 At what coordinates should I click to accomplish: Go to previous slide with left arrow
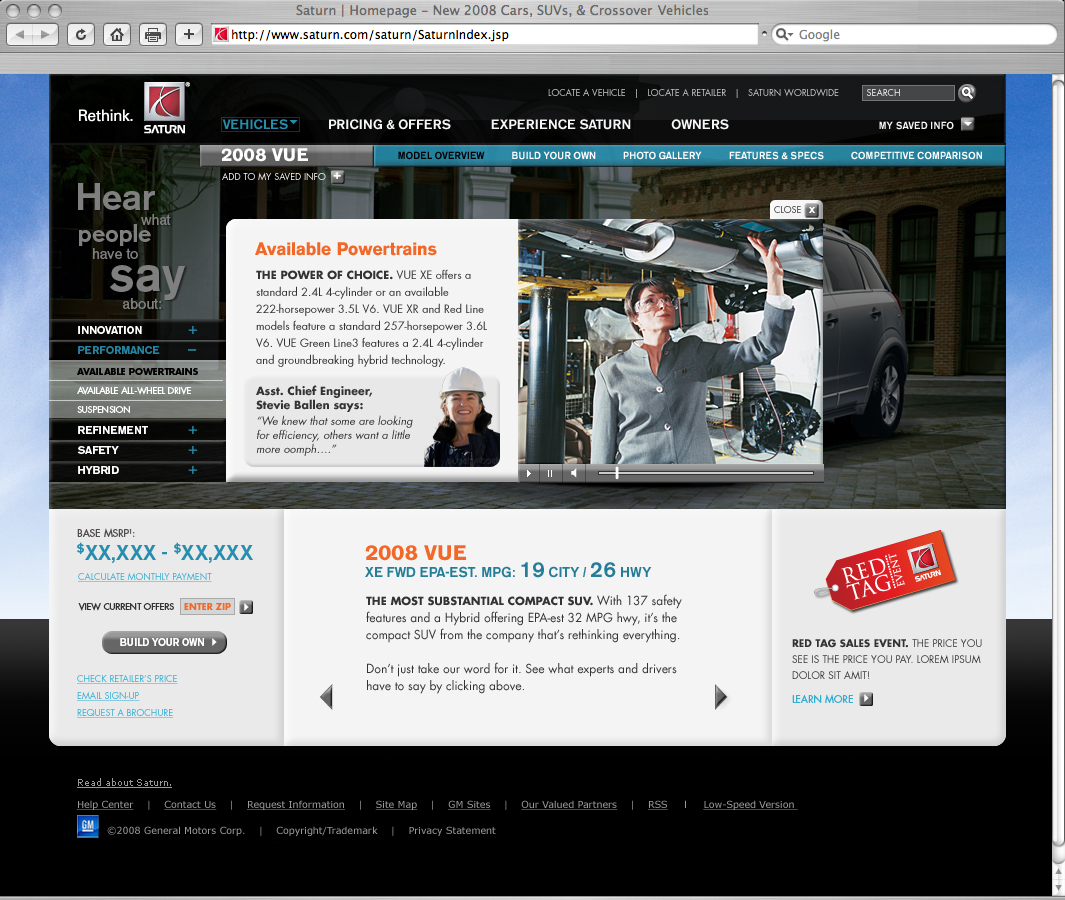tap(327, 697)
